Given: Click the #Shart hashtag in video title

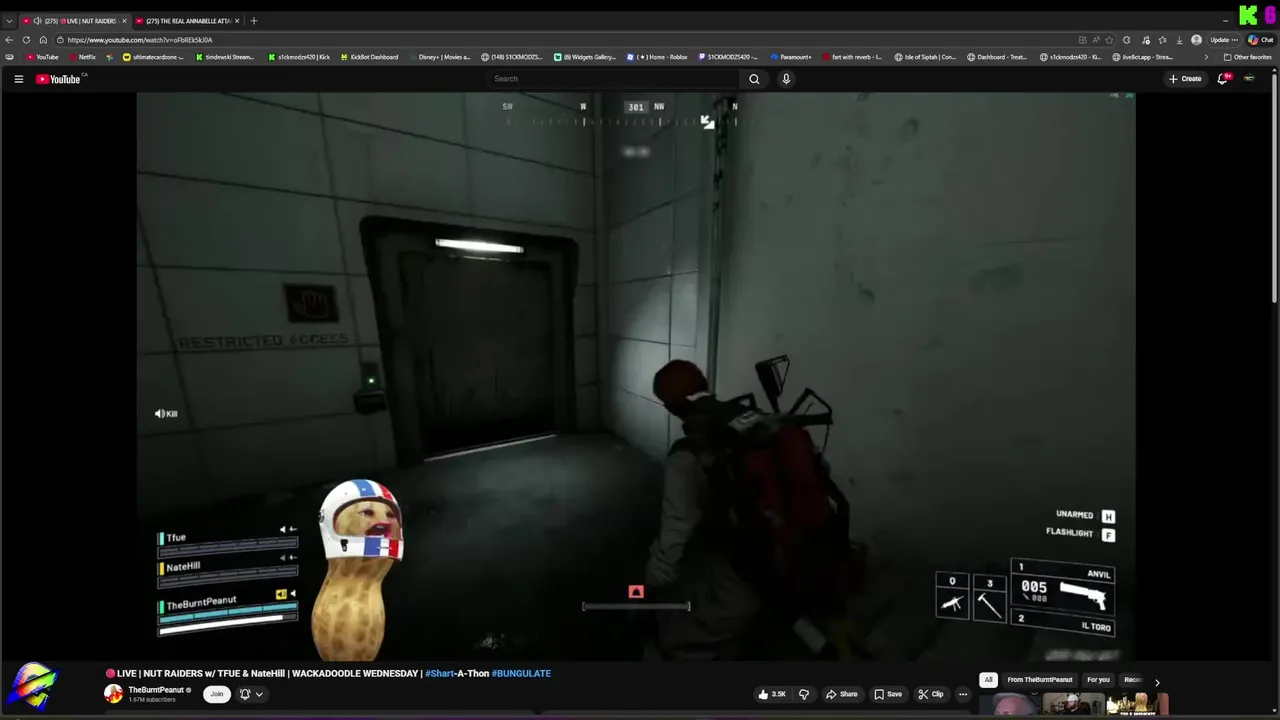Looking at the screenshot, I should tap(440, 673).
